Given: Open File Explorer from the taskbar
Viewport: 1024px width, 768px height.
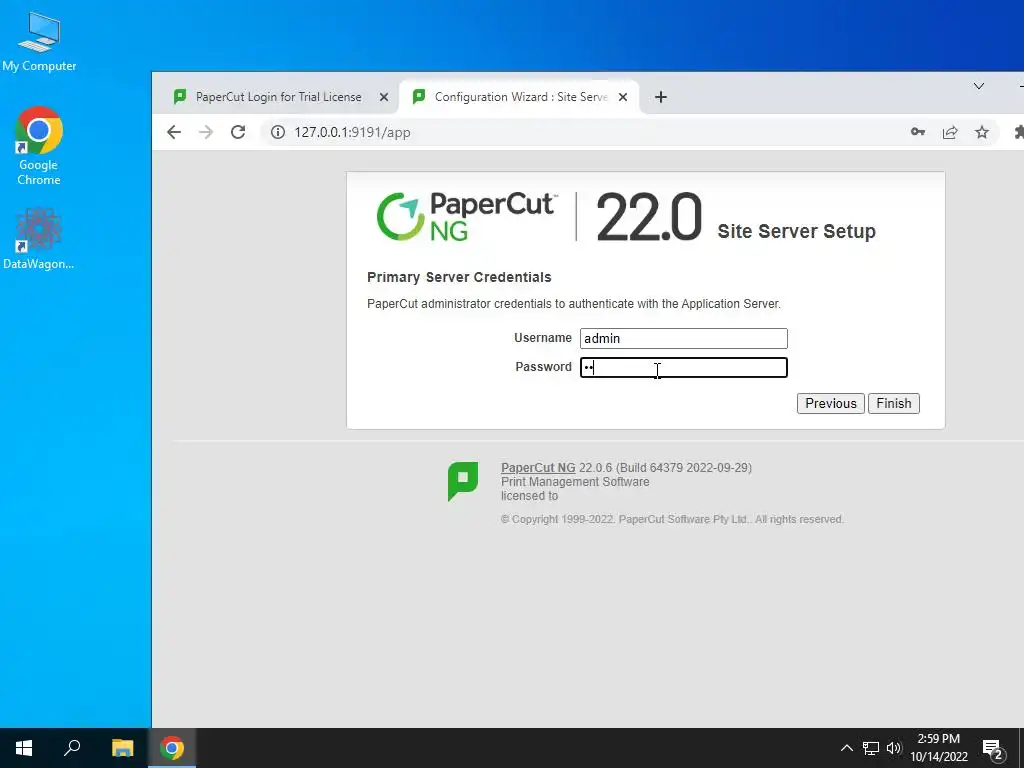Looking at the screenshot, I should pyautogui.click(x=122, y=748).
